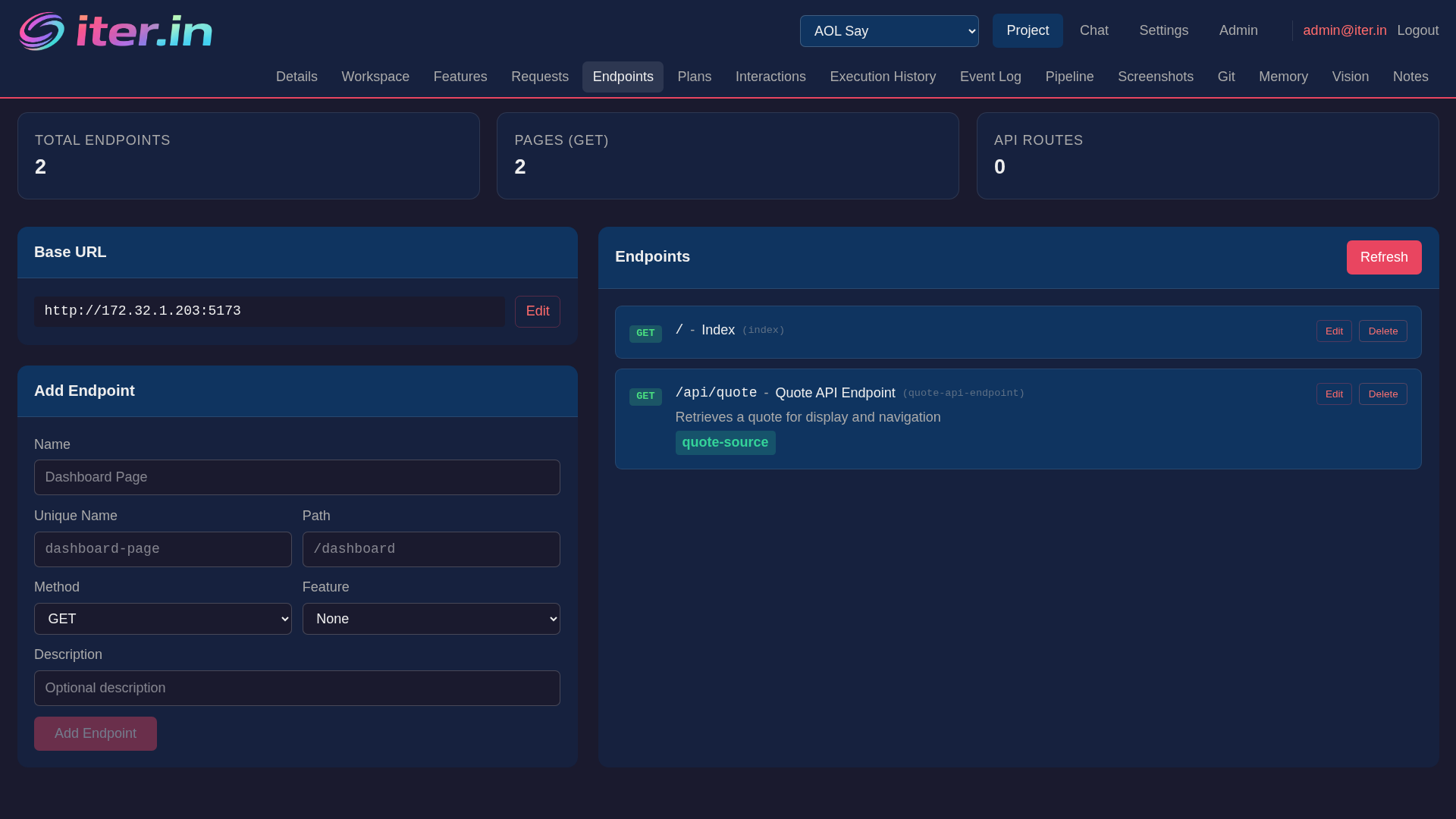
Task: Click the Refresh button in Endpoints panel
Action: click(x=1384, y=257)
